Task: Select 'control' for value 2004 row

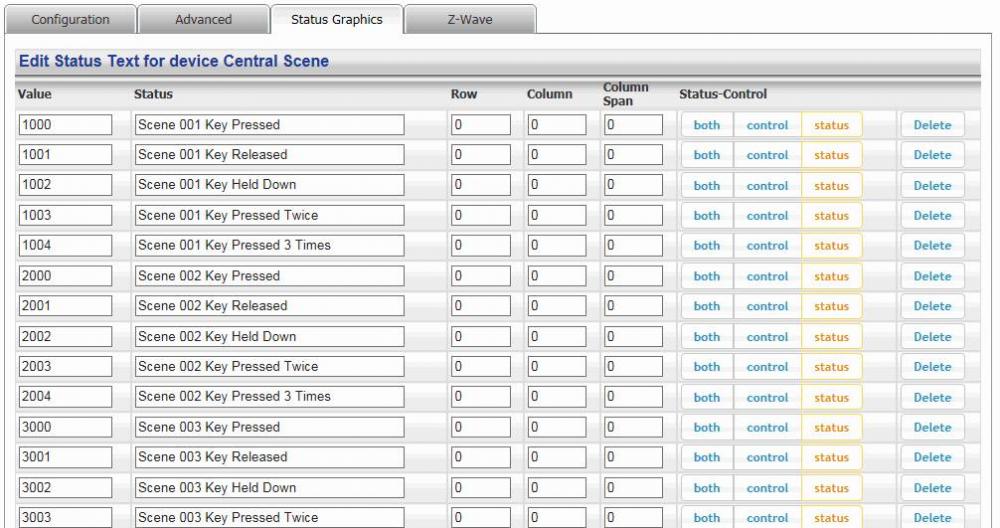Action: tap(767, 397)
